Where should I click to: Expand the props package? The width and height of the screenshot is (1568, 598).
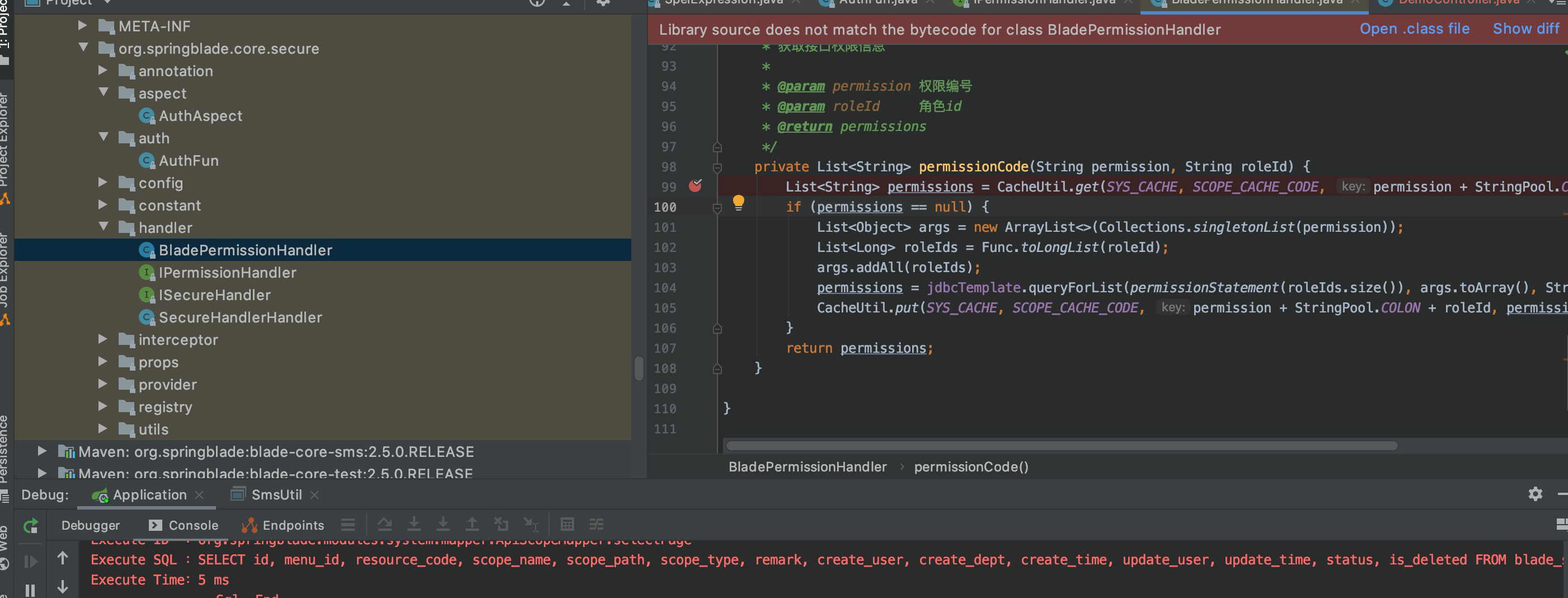click(x=103, y=361)
